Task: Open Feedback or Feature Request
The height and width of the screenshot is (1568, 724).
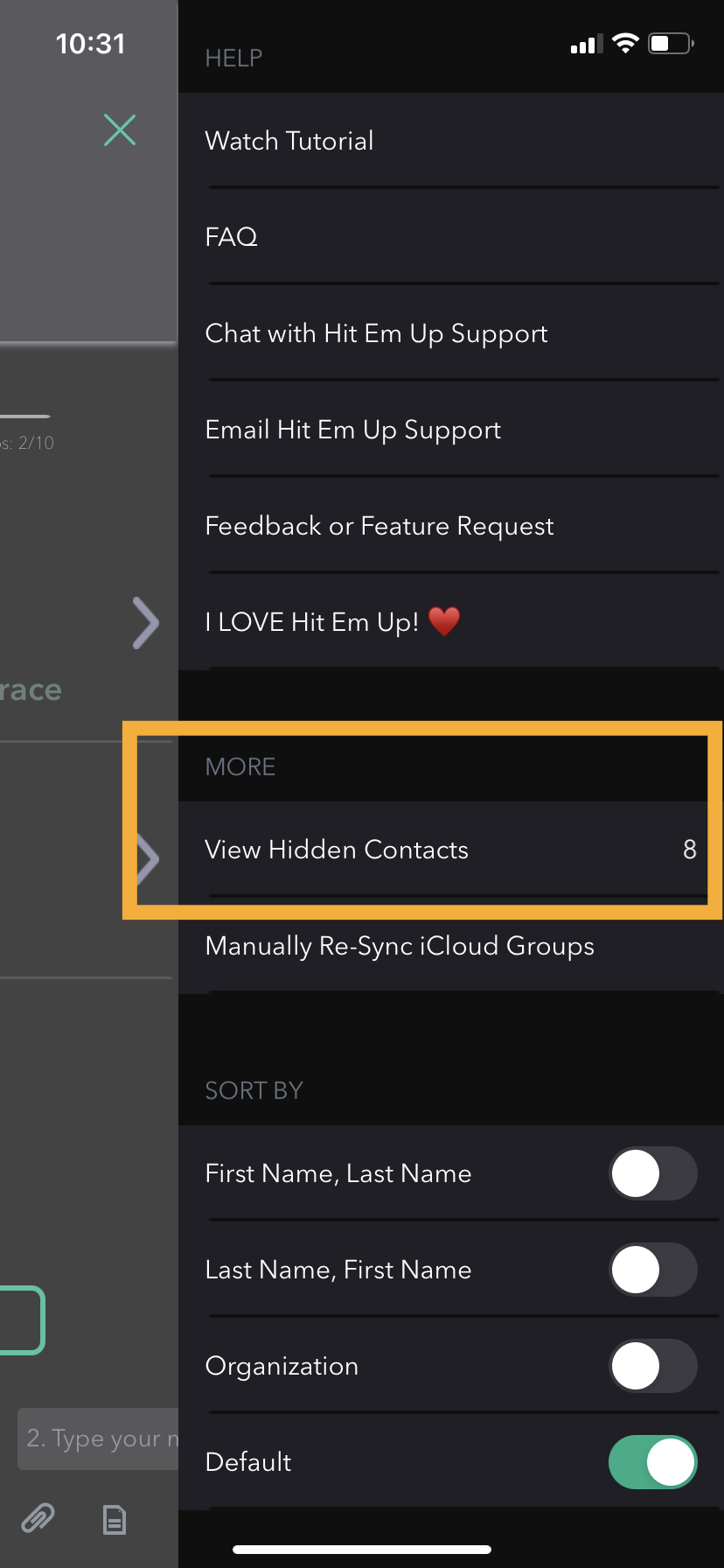Action: click(x=379, y=526)
